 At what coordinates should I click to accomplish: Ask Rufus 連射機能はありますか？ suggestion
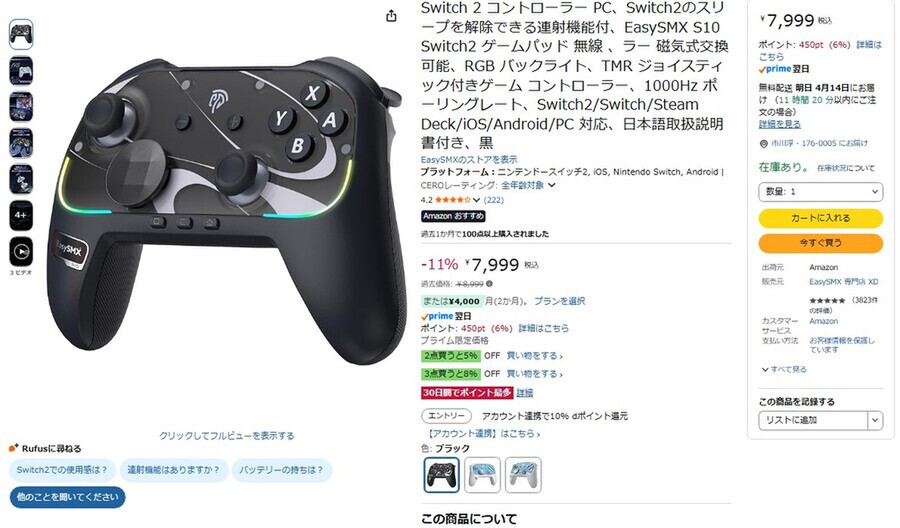tap(173, 470)
